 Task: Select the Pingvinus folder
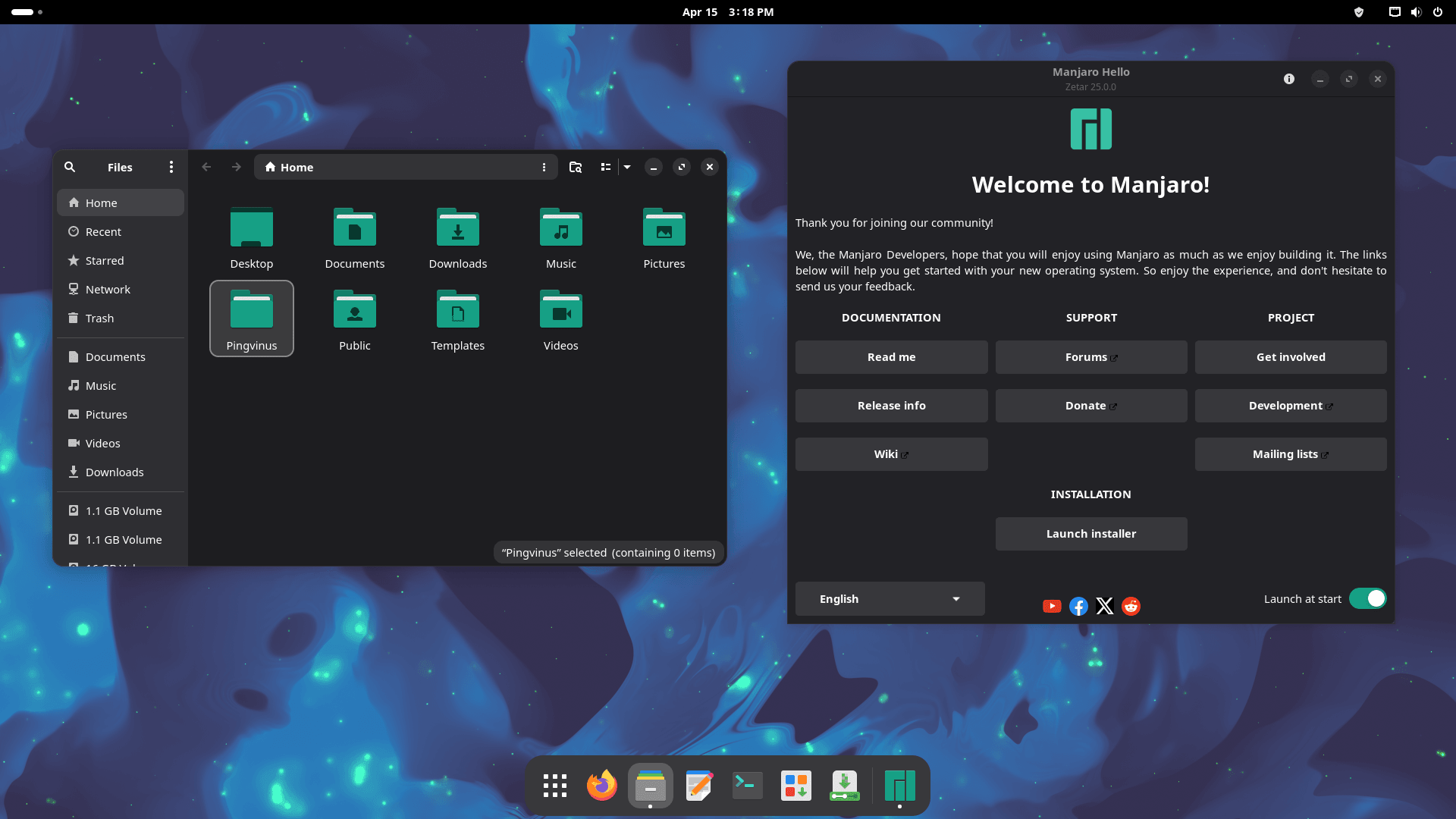coord(252,319)
